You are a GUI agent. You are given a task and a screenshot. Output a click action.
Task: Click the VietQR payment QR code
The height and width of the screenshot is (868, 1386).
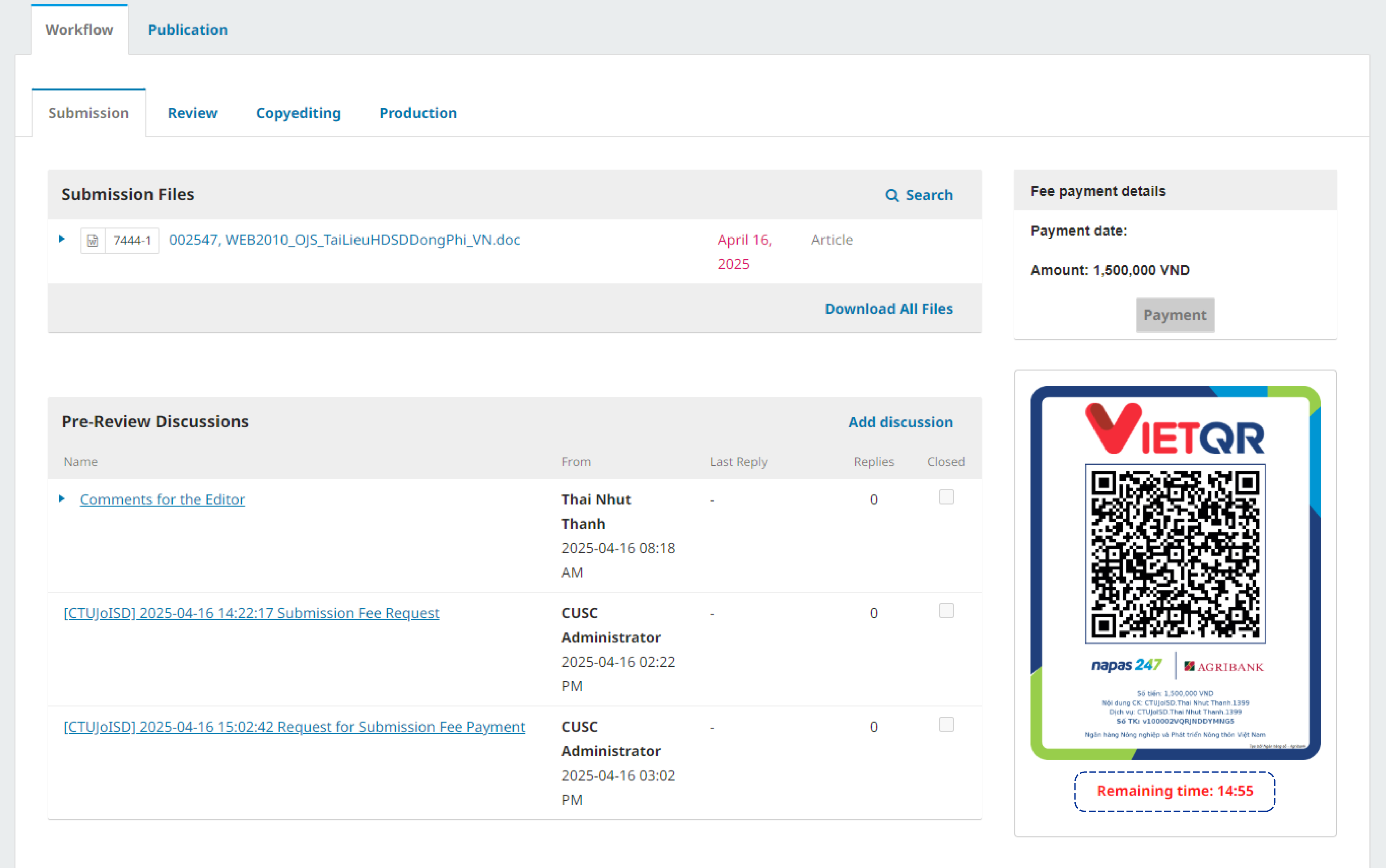(1175, 554)
